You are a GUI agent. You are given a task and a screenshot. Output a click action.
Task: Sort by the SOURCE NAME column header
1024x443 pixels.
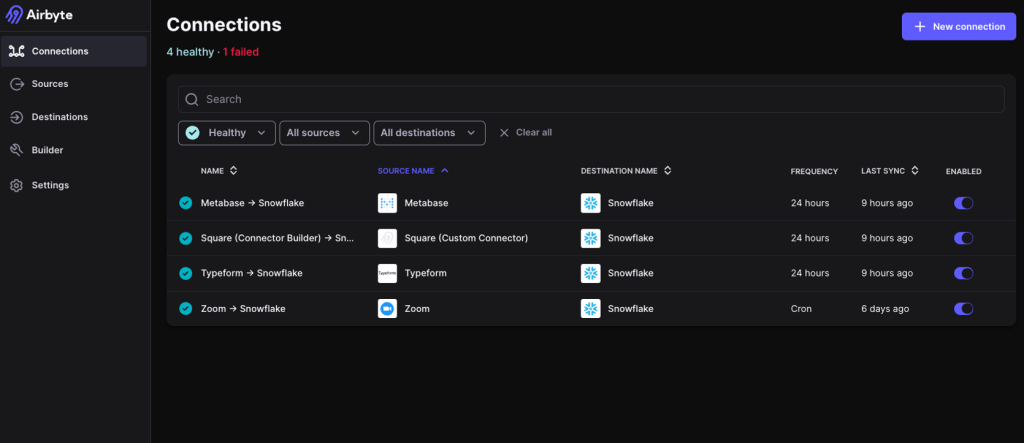413,171
